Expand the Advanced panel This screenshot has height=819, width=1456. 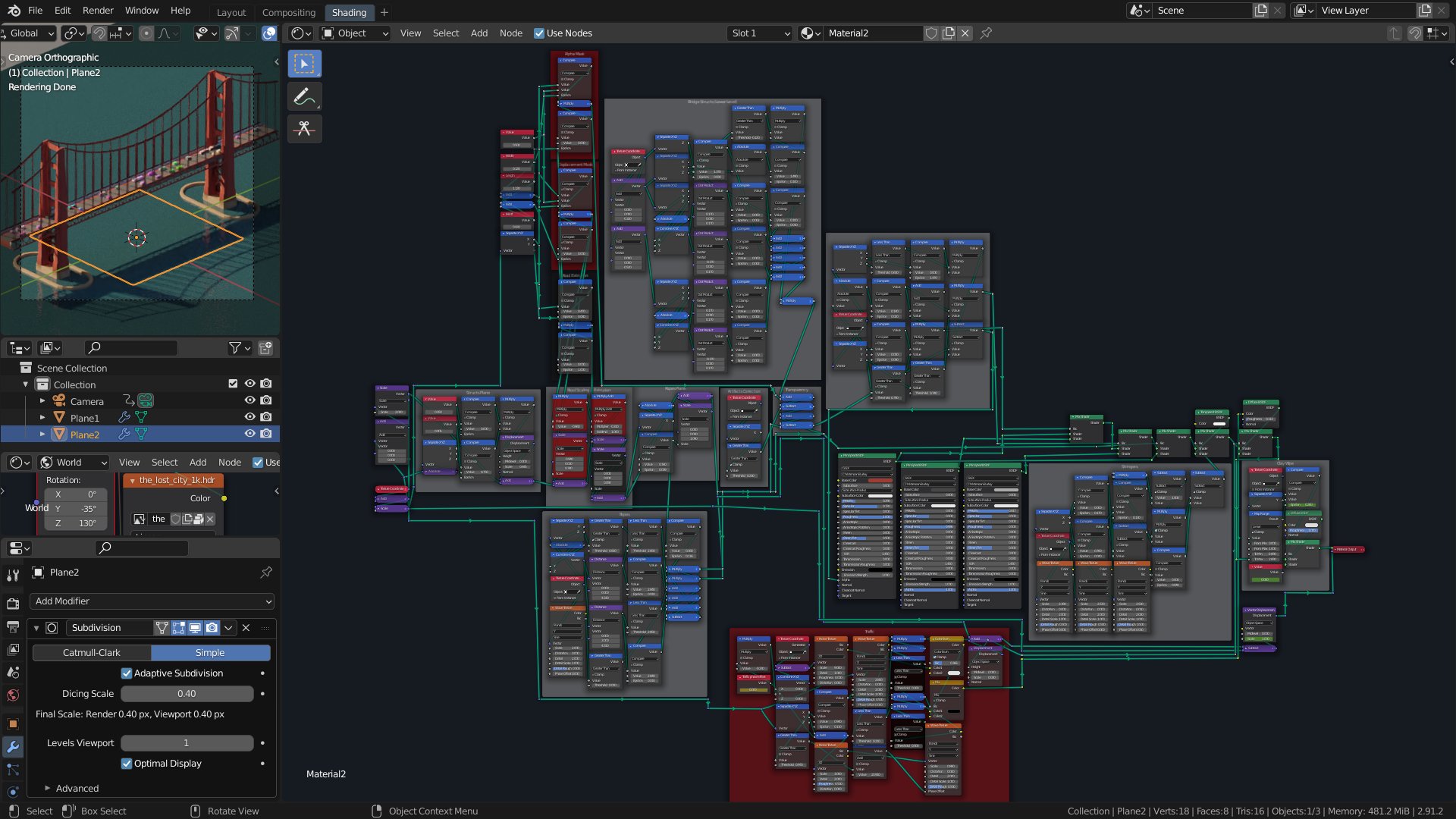[x=76, y=789]
